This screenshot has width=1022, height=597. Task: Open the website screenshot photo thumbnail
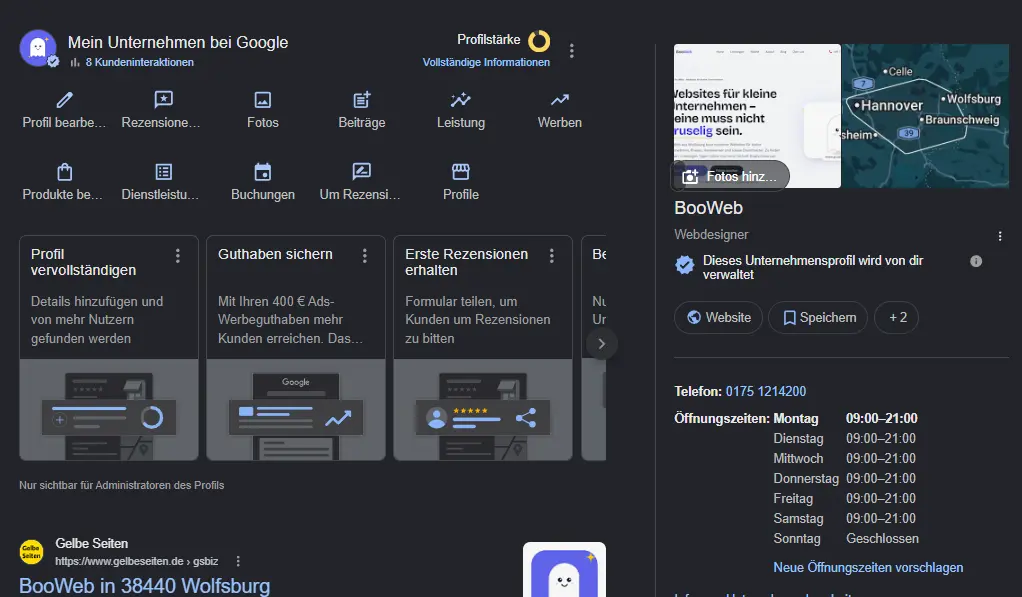757,116
